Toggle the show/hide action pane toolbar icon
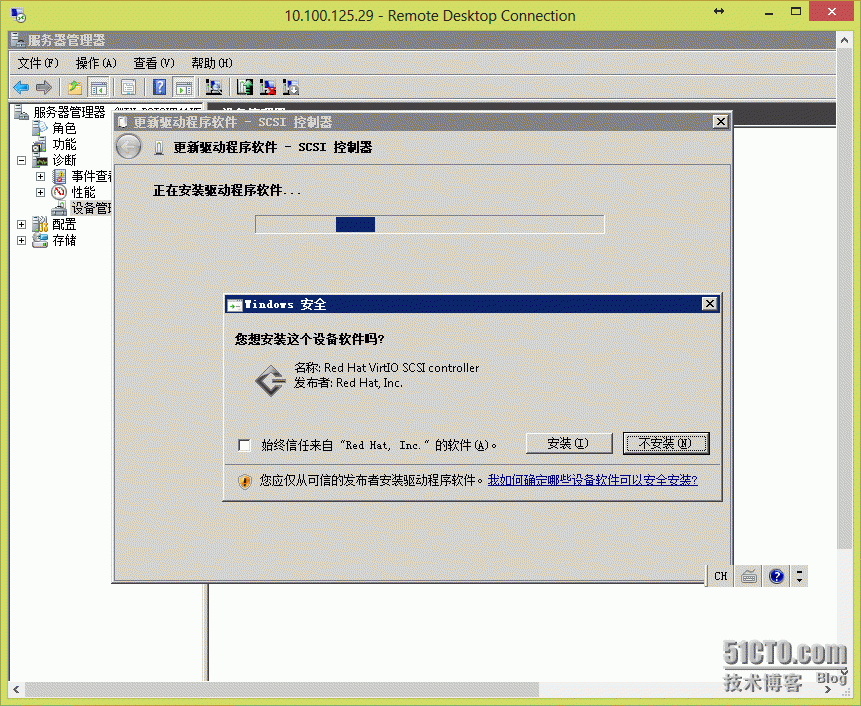 pos(183,87)
